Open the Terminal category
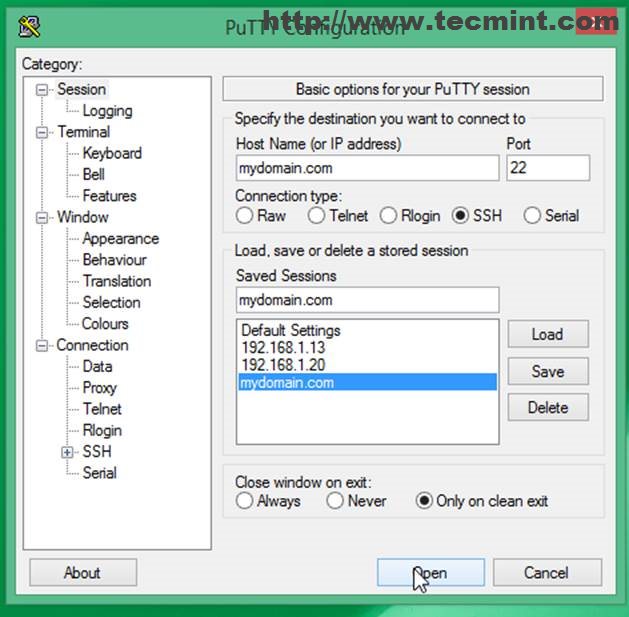Screen dimensions: 629x617 (83, 132)
